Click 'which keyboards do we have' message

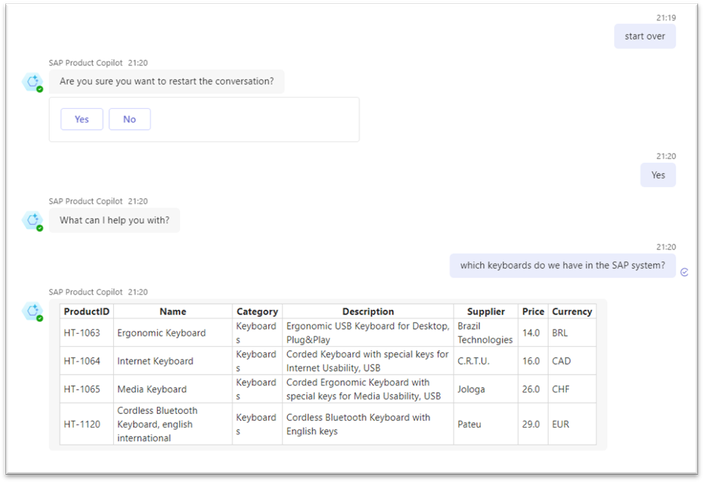click(x=562, y=265)
